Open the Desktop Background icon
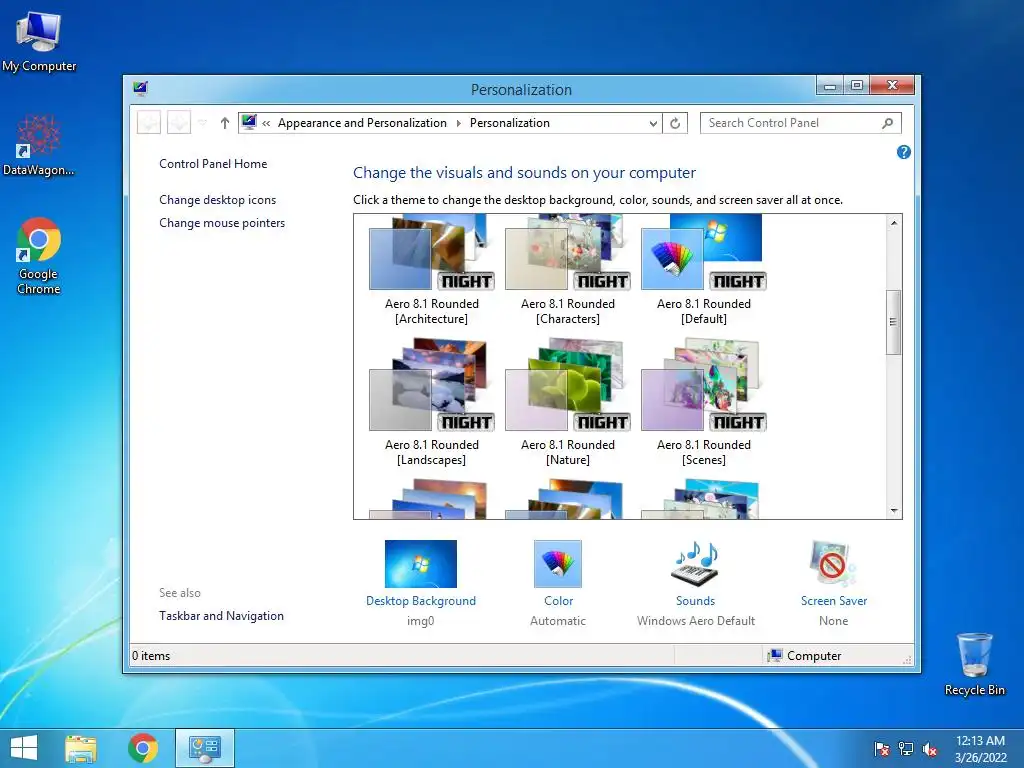 [421, 564]
